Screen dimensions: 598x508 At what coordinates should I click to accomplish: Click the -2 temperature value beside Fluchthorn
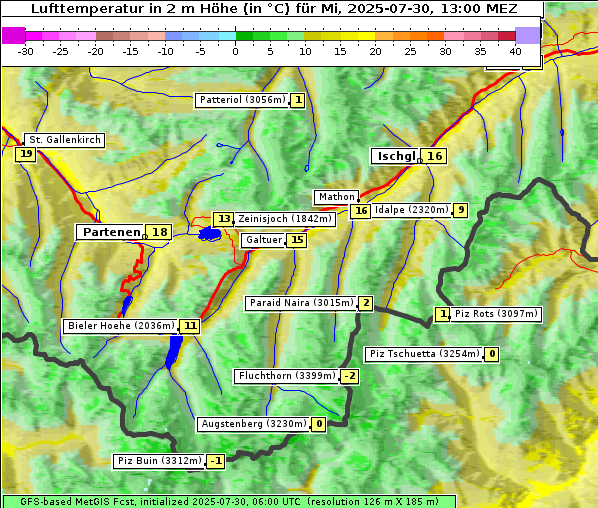point(350,376)
